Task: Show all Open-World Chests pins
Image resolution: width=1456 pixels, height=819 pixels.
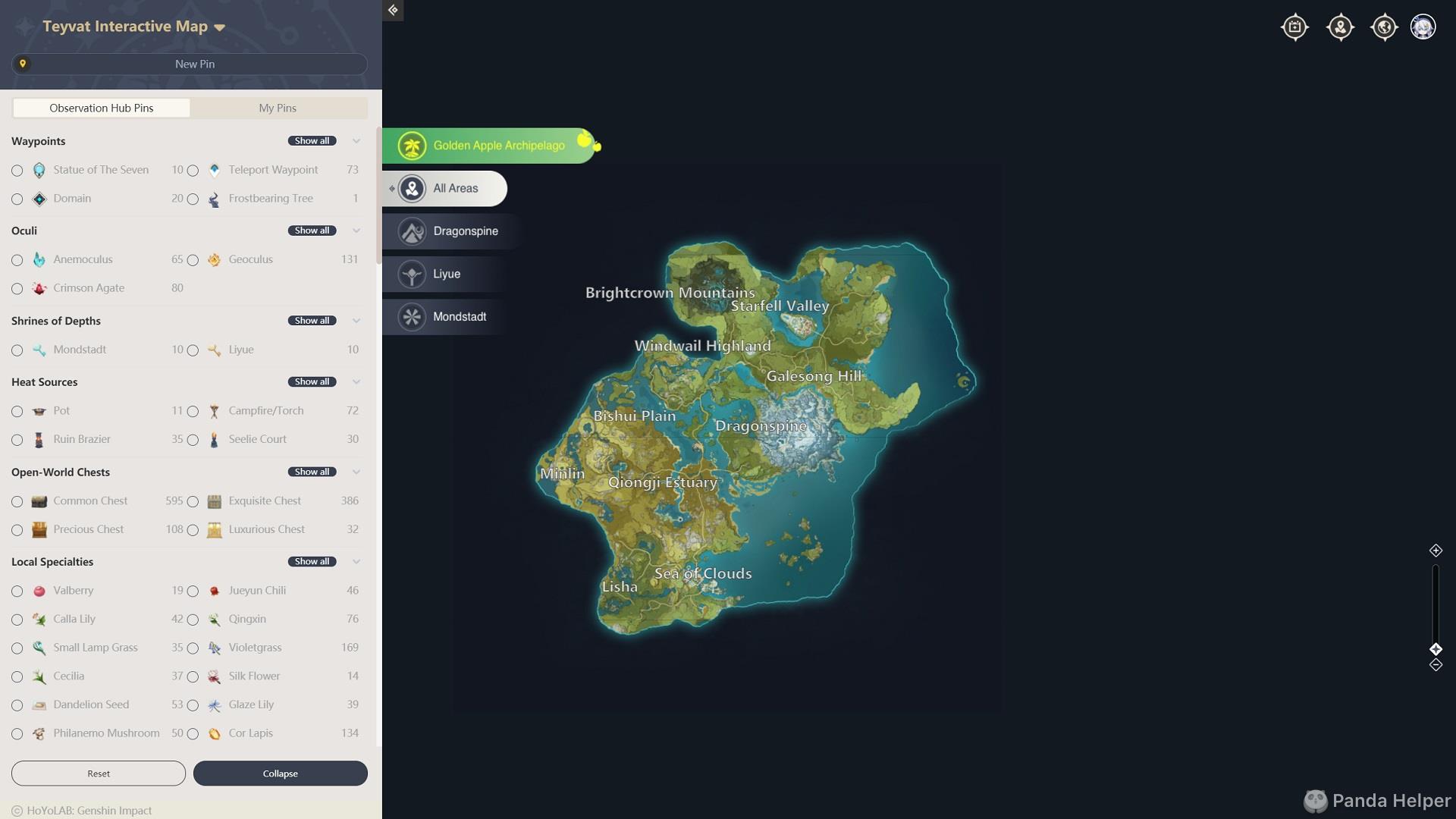Action: tap(312, 472)
